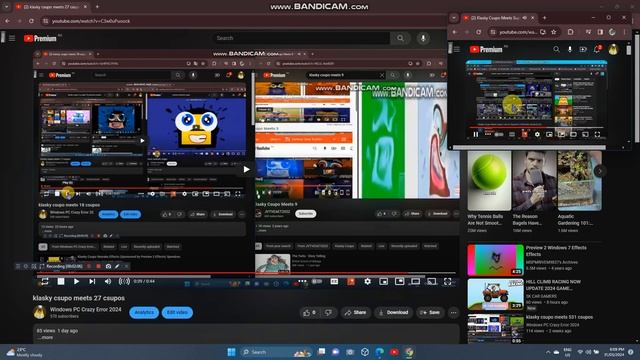The image size is (640, 360).
Task: Open the Aquatic Gardening 101 short
Action: click(x=579, y=192)
